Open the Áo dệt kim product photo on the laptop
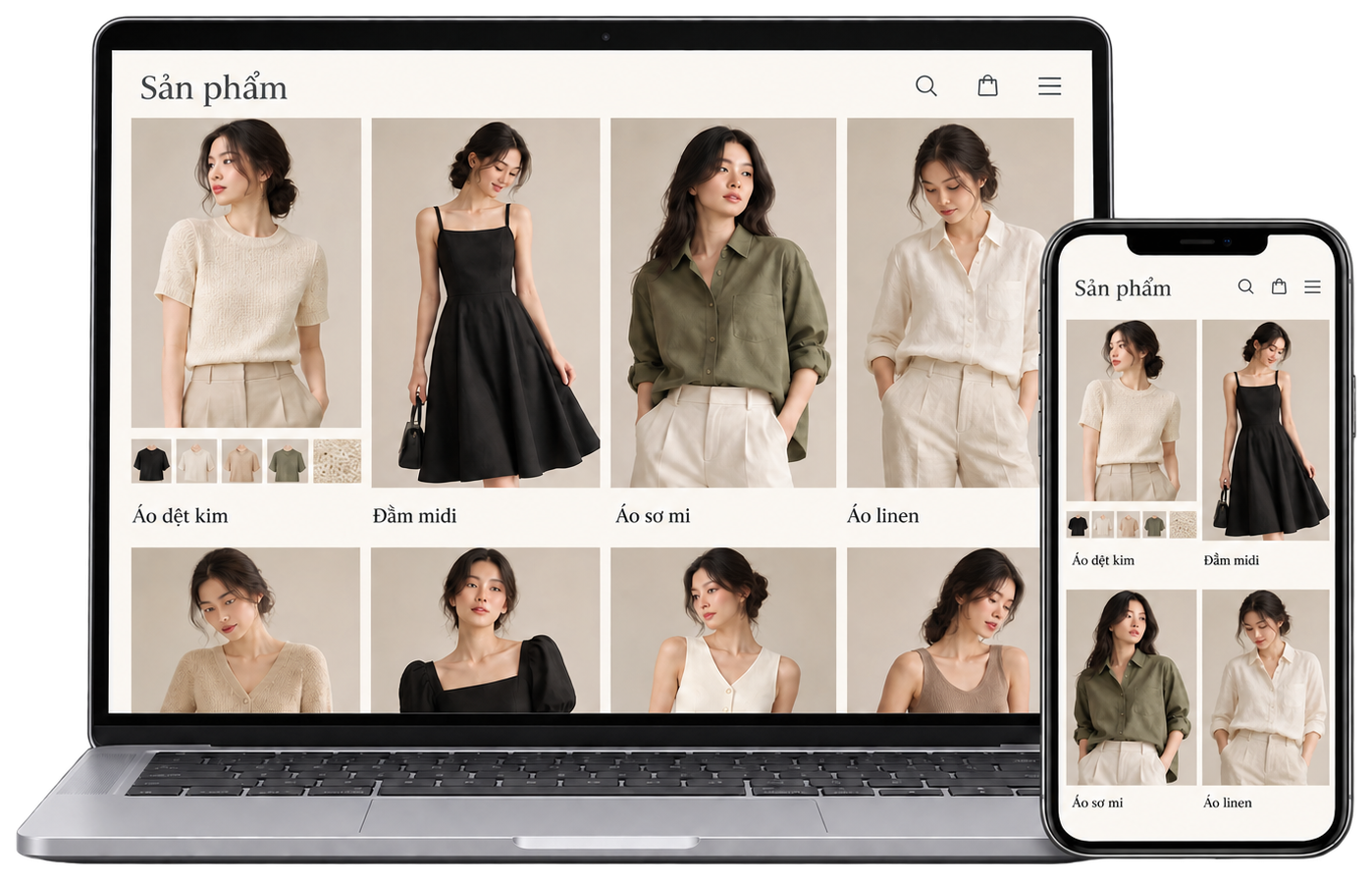The image size is (1372, 881). click(x=246, y=273)
